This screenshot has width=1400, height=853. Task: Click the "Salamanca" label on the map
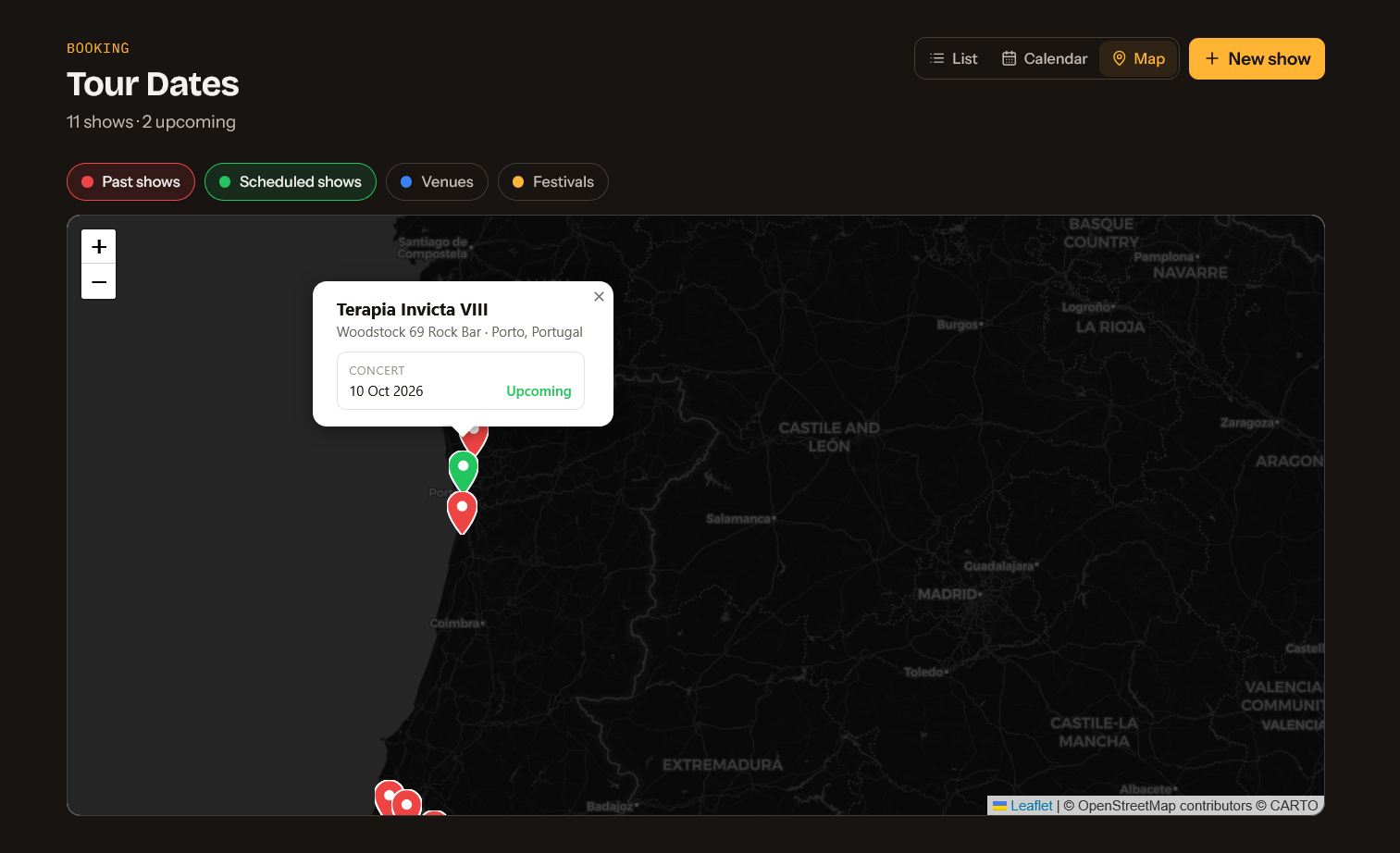coord(738,519)
